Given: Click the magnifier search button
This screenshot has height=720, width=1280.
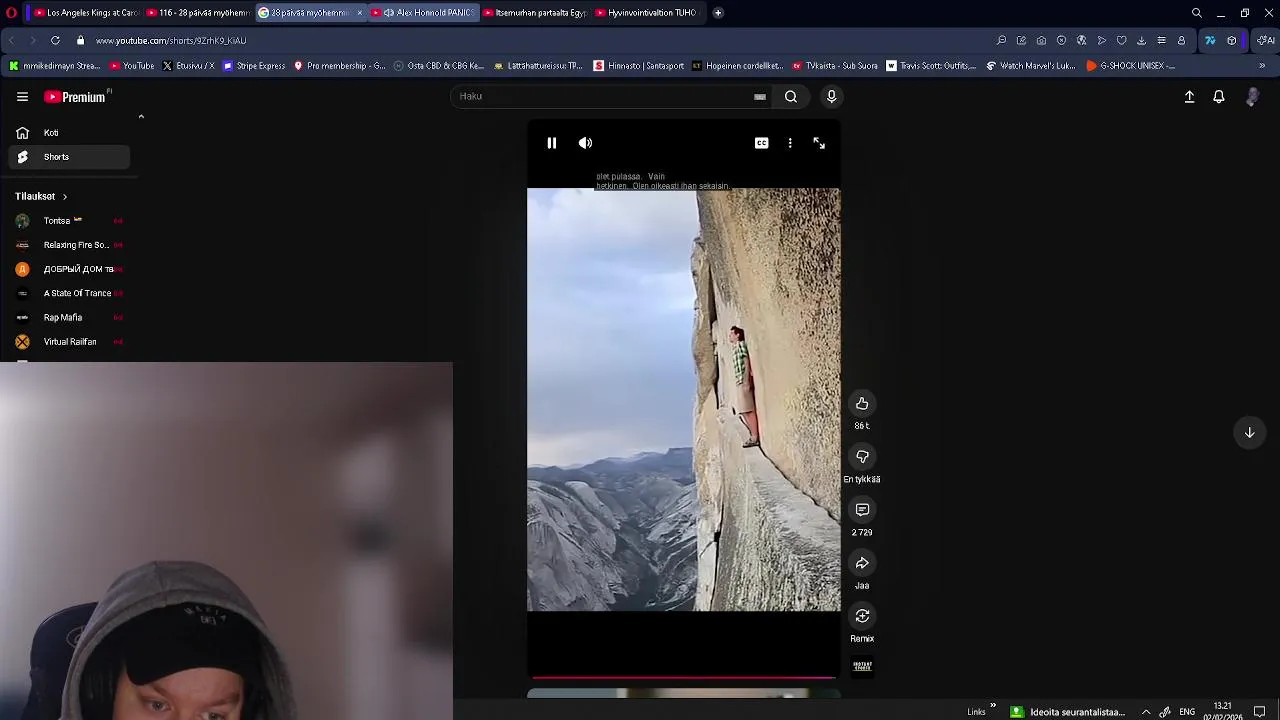Looking at the screenshot, I should 791,96.
